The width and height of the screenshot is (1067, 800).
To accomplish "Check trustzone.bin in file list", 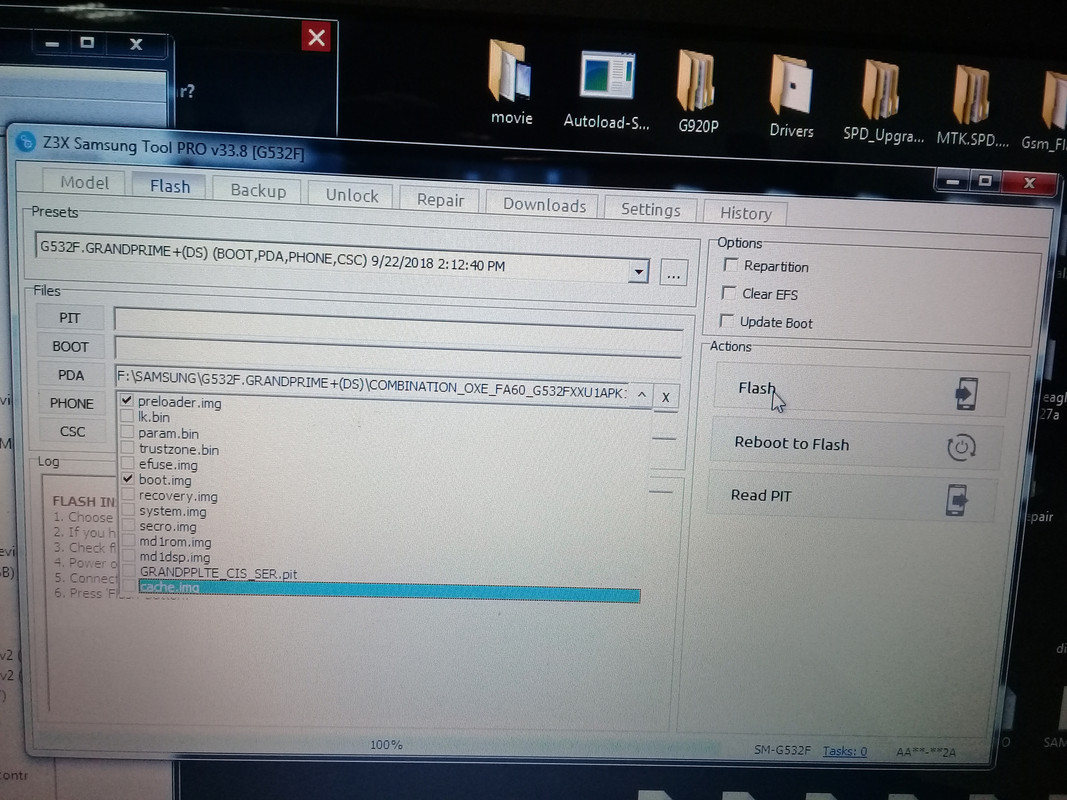I will pos(127,448).
